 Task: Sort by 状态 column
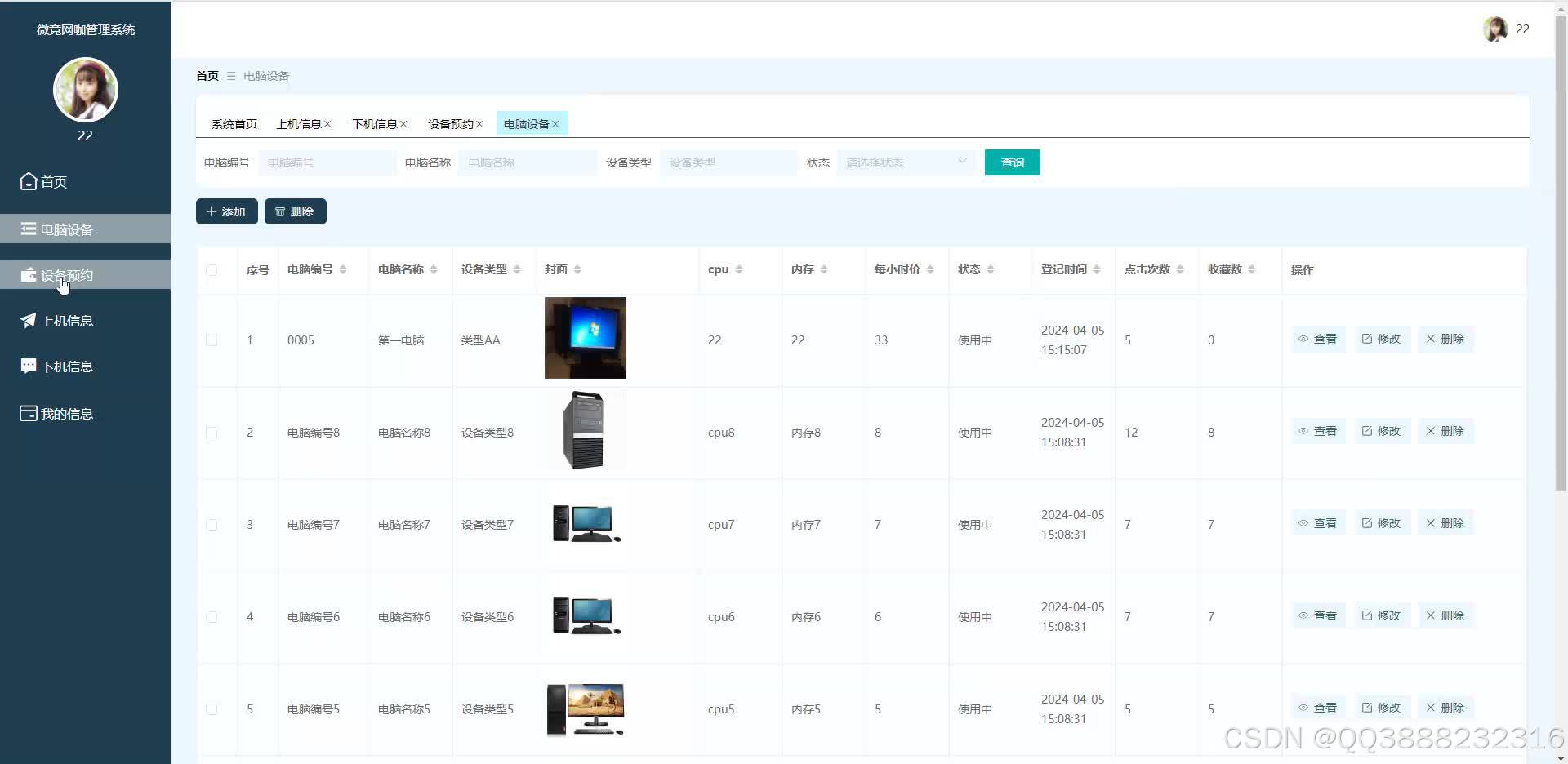991,269
